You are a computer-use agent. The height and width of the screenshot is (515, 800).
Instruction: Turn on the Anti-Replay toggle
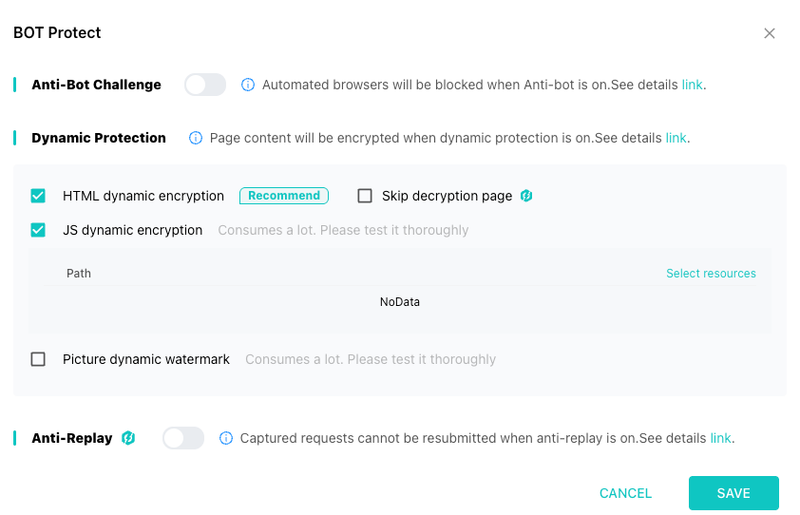click(183, 438)
